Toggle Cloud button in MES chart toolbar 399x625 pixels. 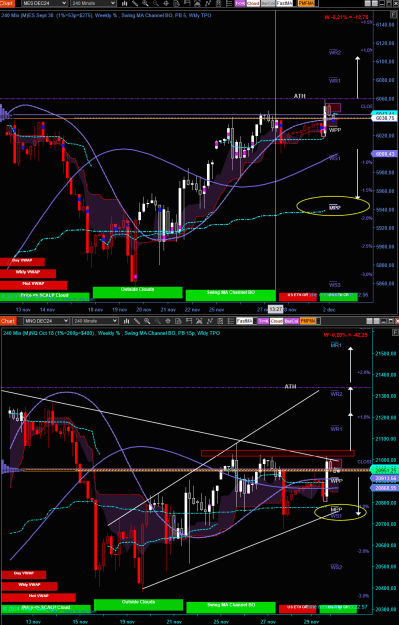(x=253, y=3)
